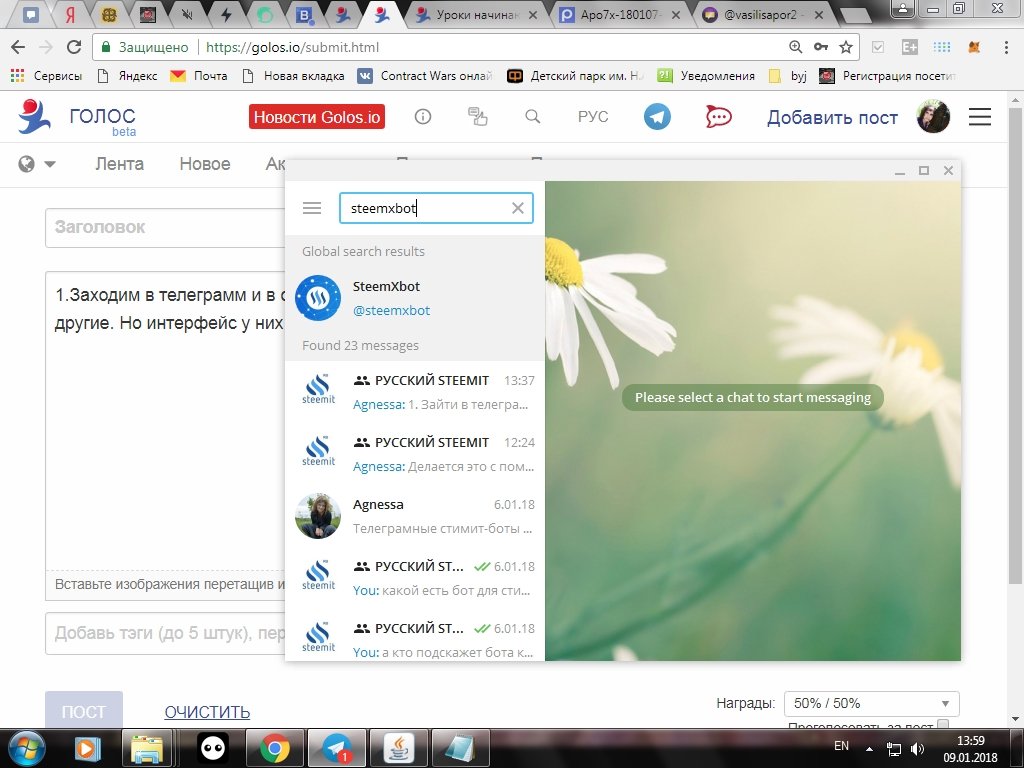
Task: Open Яндекс bookmark
Action: coord(127,76)
